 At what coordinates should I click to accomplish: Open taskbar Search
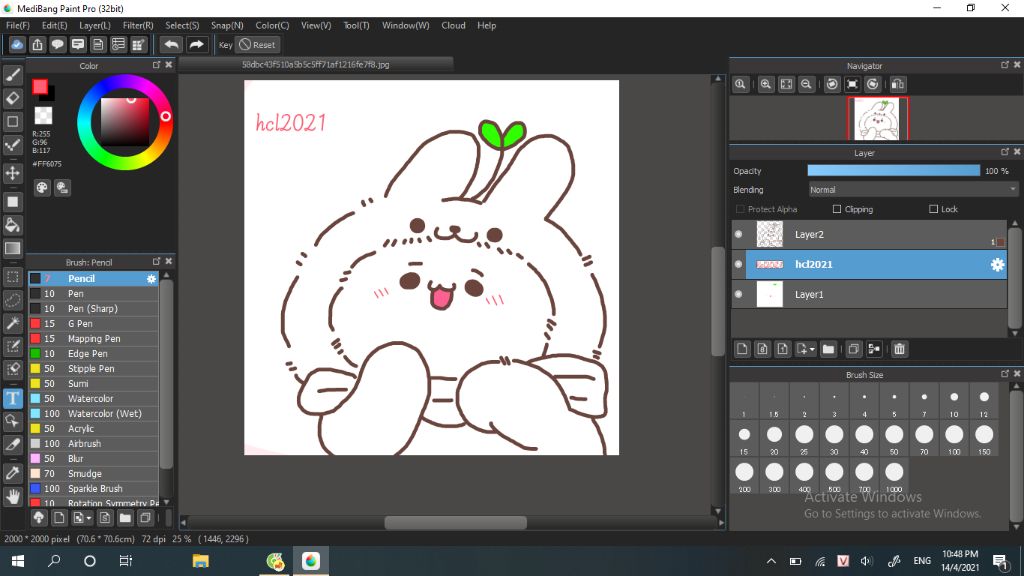[54, 561]
